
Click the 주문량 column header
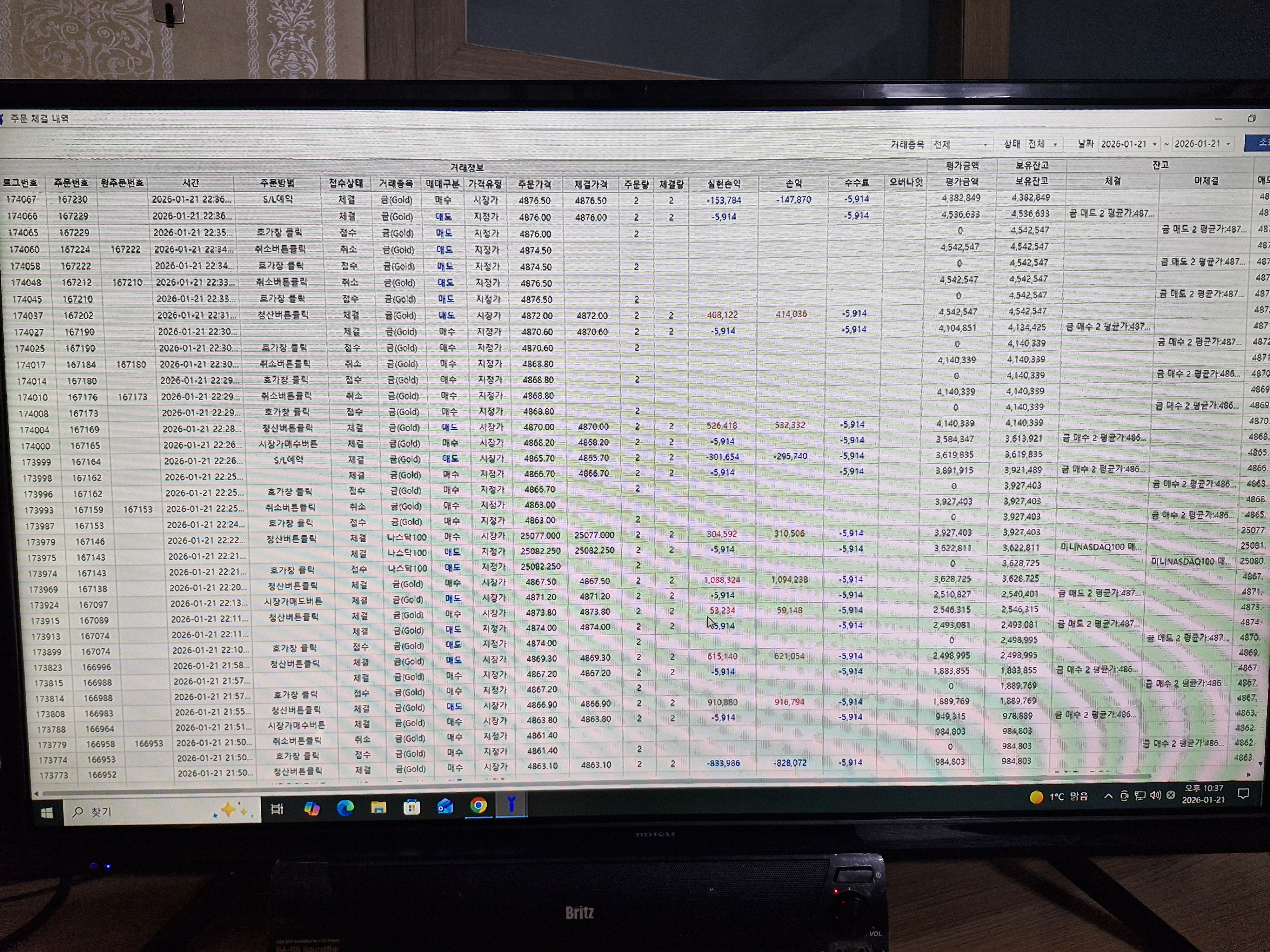[636, 184]
